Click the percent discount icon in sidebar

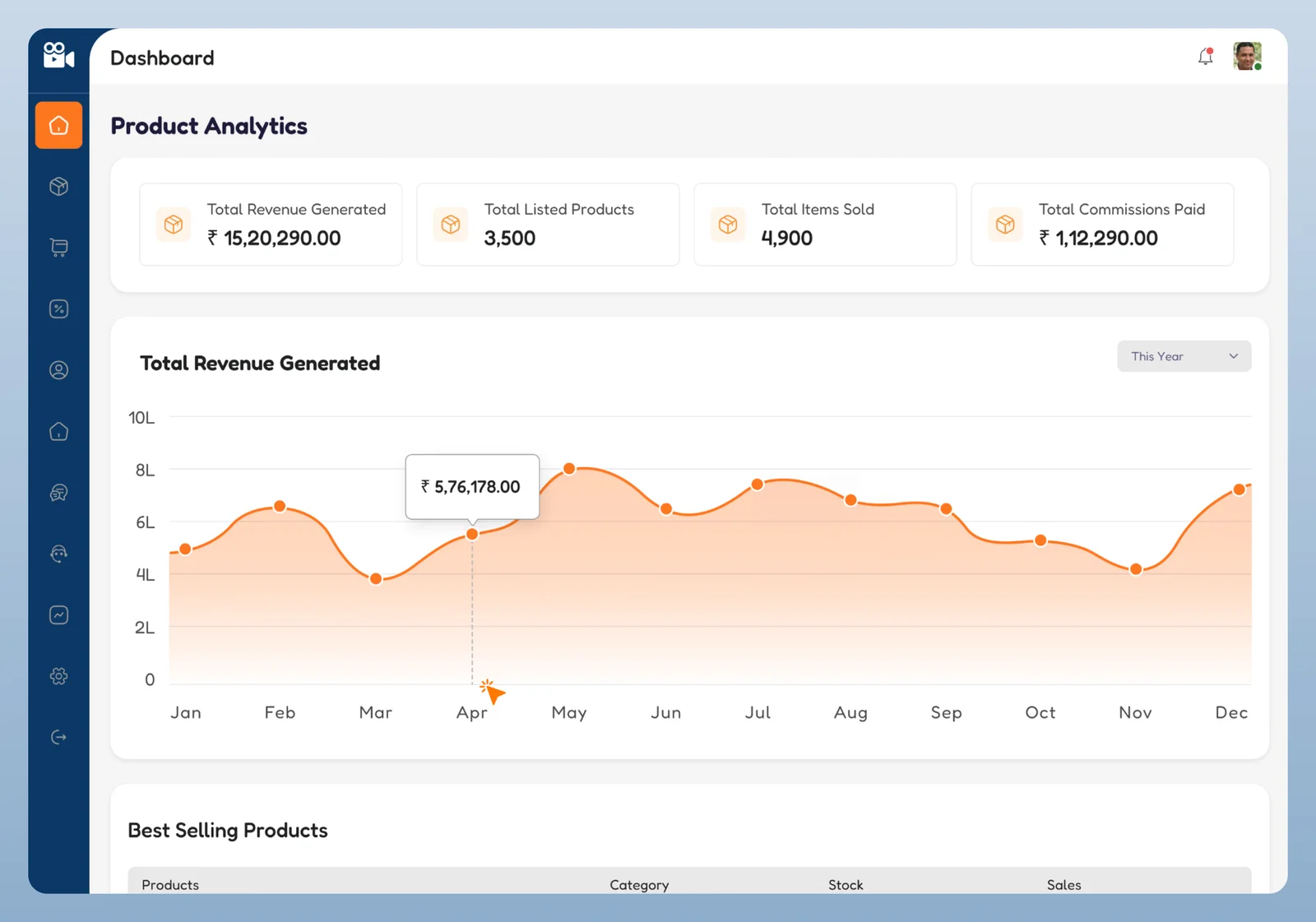pos(58,309)
